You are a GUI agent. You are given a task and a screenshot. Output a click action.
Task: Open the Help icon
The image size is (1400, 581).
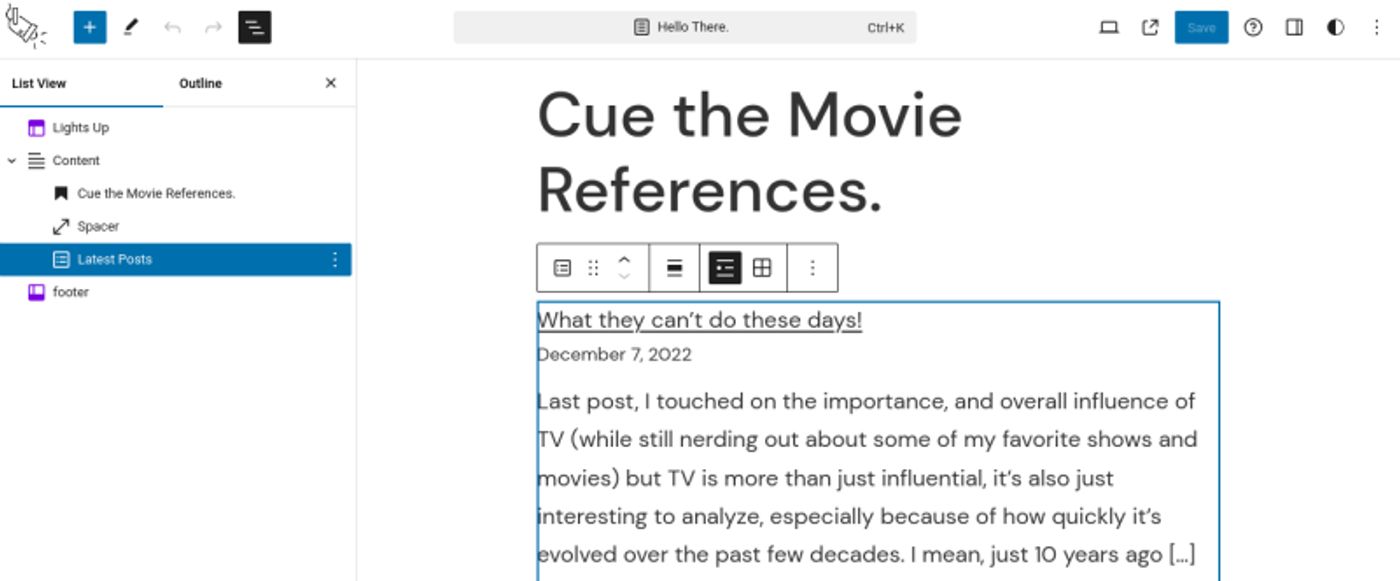pyautogui.click(x=1253, y=27)
